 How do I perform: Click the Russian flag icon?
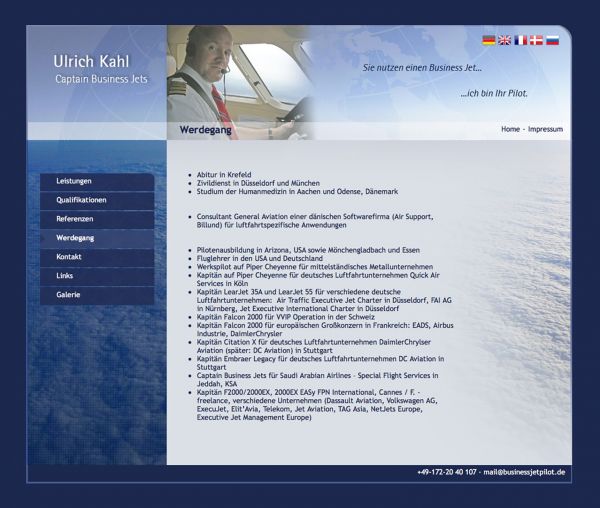(x=552, y=40)
